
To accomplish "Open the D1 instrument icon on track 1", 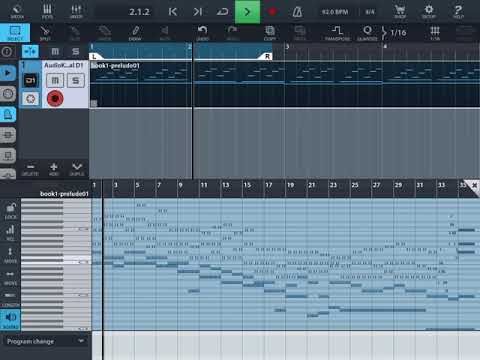I will coord(30,80).
